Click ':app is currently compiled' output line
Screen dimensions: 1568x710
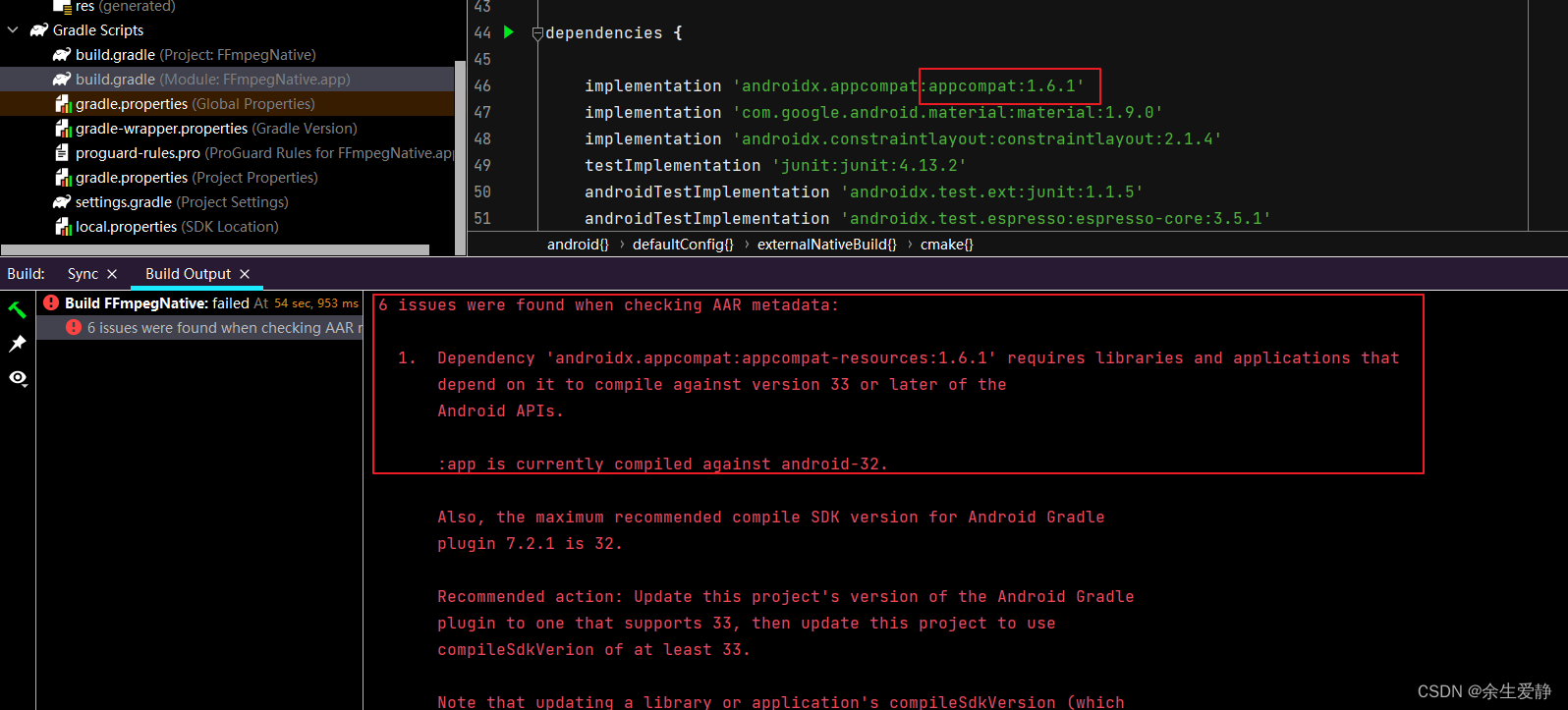click(662, 464)
